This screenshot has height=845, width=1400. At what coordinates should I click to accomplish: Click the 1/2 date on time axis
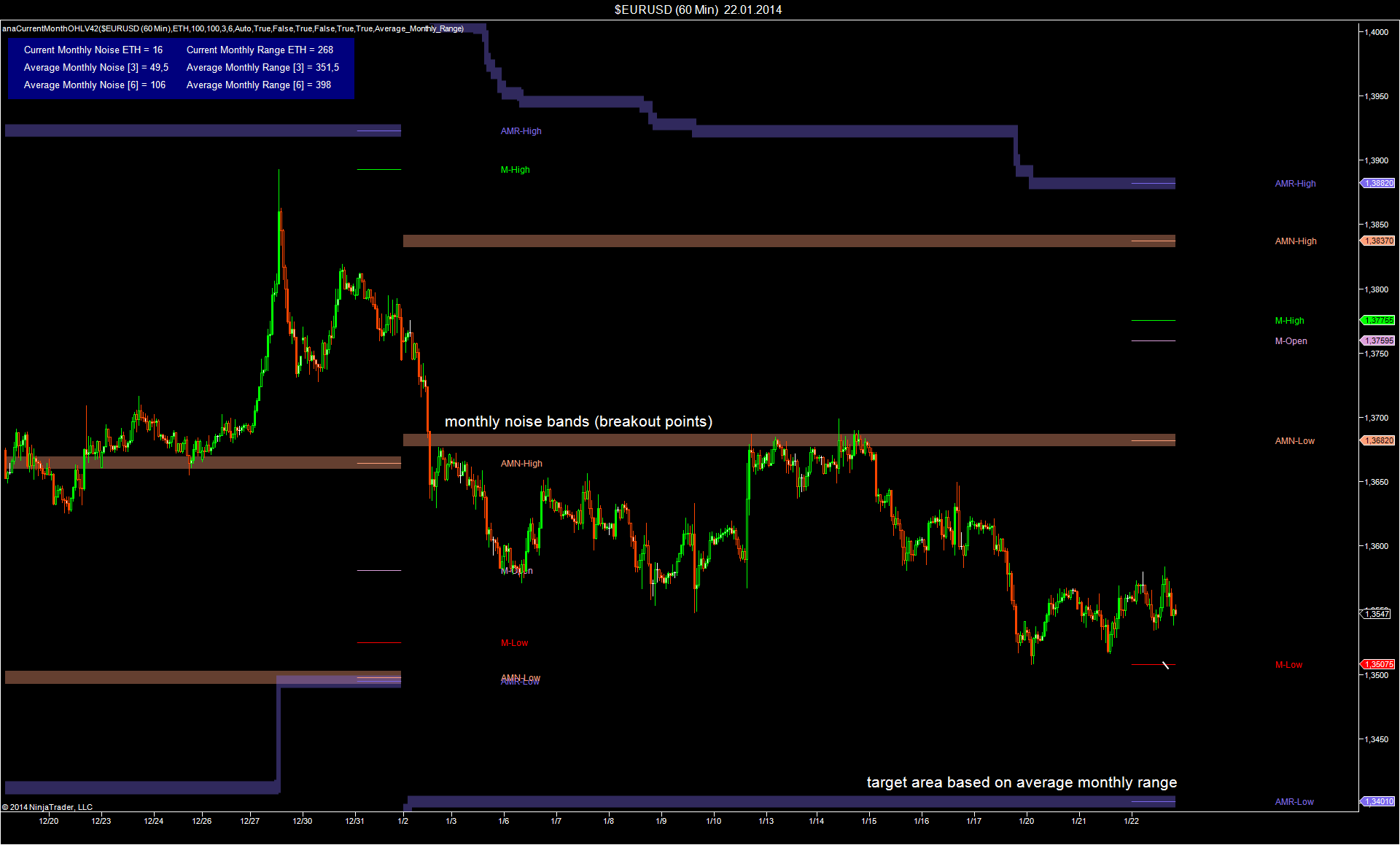tap(403, 821)
